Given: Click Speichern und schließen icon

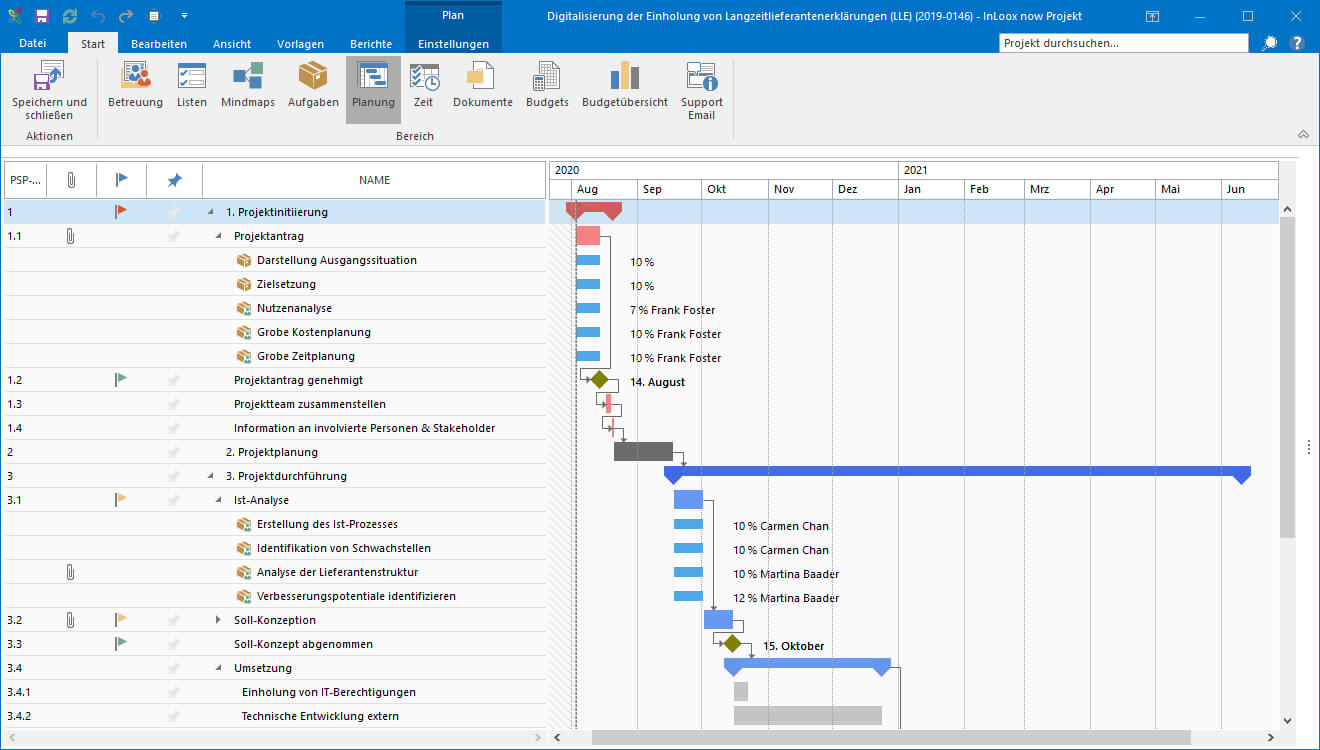Looking at the screenshot, I should point(49,77).
